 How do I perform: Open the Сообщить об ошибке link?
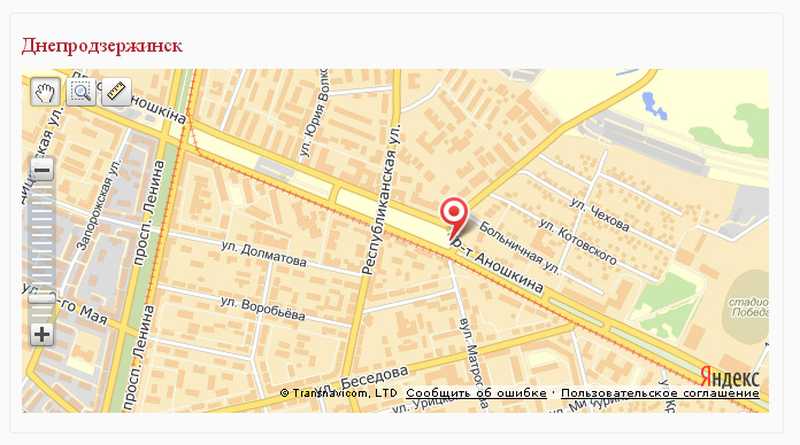476,393
